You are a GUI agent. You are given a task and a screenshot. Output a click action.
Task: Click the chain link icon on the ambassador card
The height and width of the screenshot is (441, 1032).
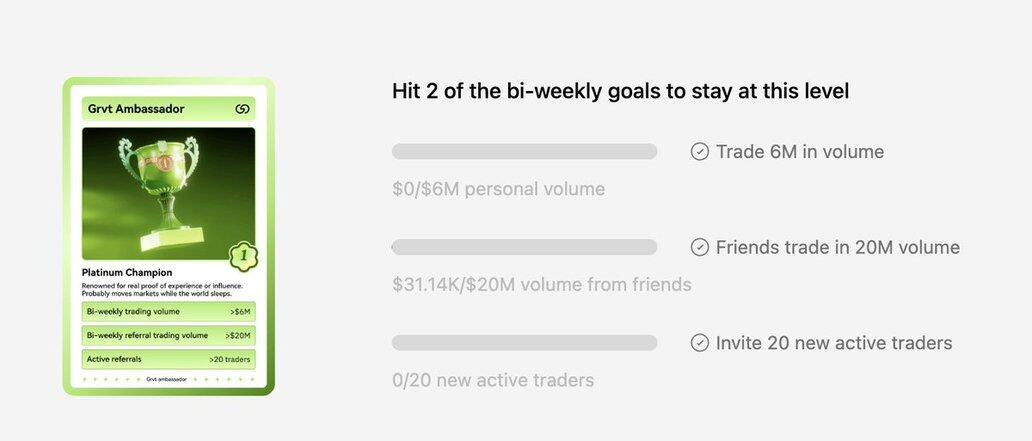(x=242, y=109)
